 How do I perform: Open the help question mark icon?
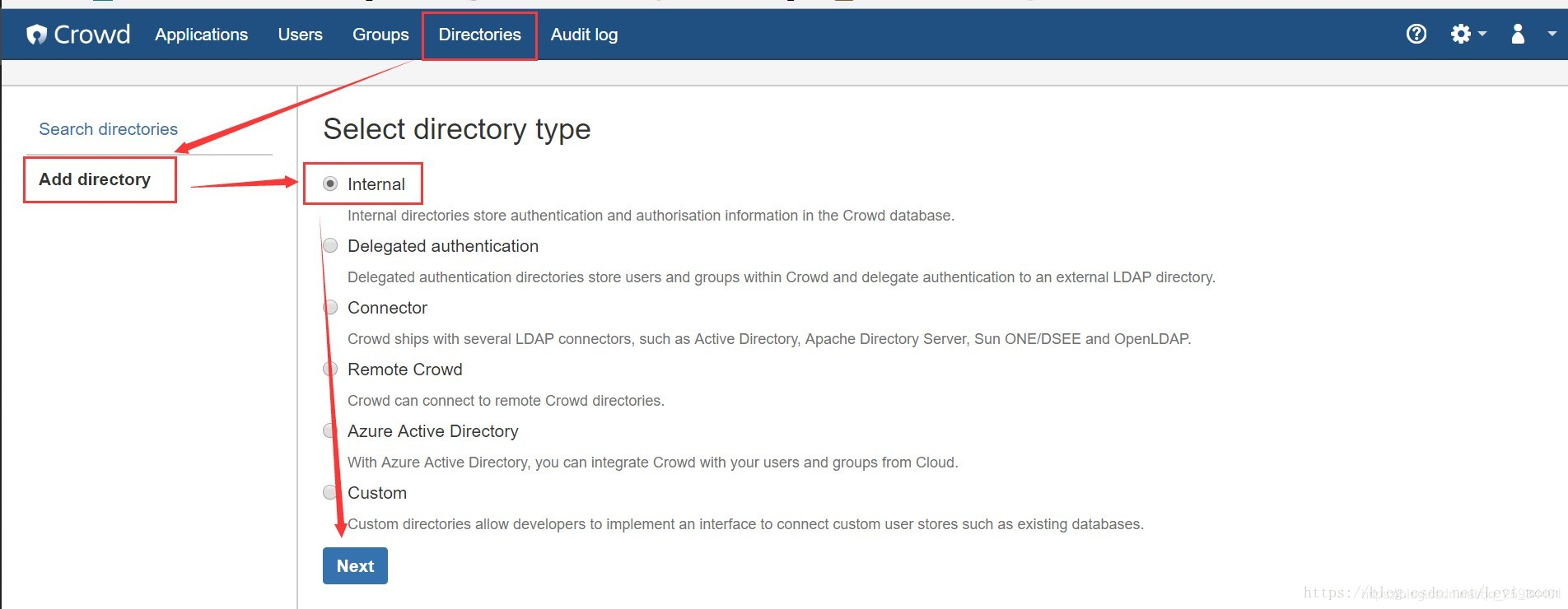[x=1416, y=34]
